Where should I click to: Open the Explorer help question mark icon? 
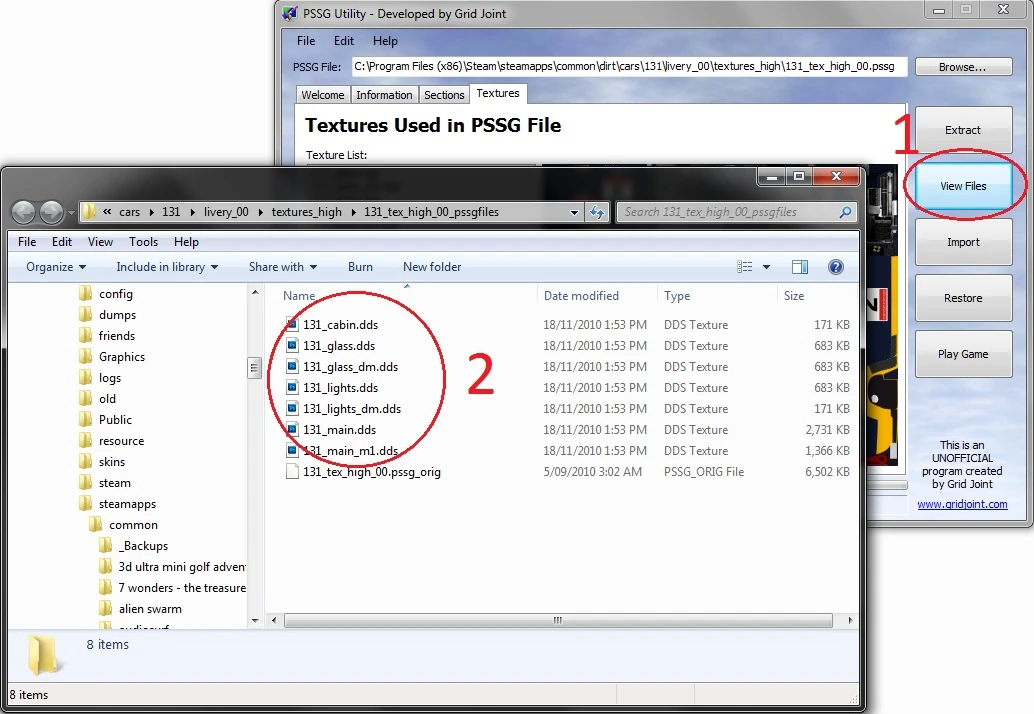tap(836, 267)
